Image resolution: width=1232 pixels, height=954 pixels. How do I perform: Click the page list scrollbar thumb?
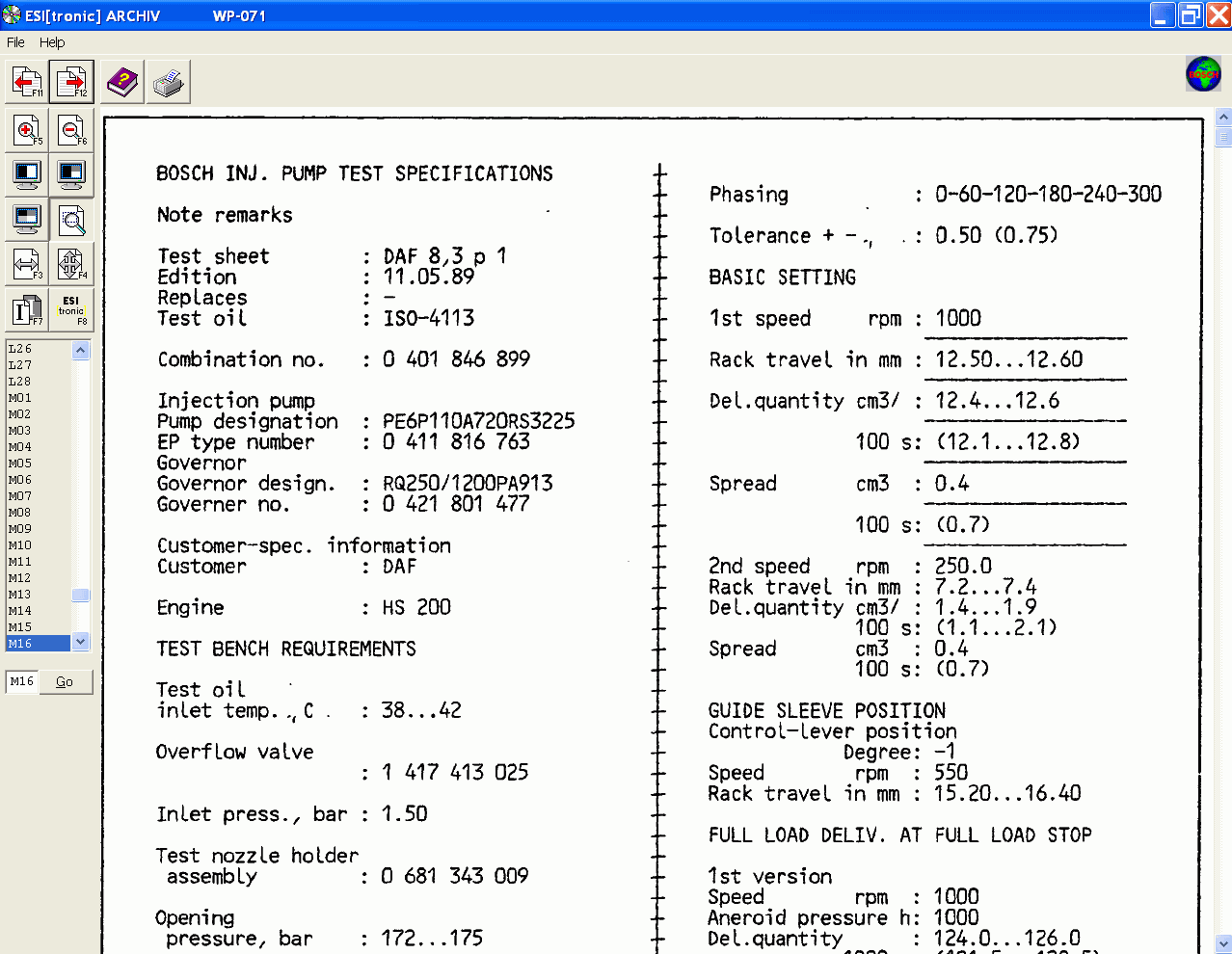pyautogui.click(x=81, y=596)
